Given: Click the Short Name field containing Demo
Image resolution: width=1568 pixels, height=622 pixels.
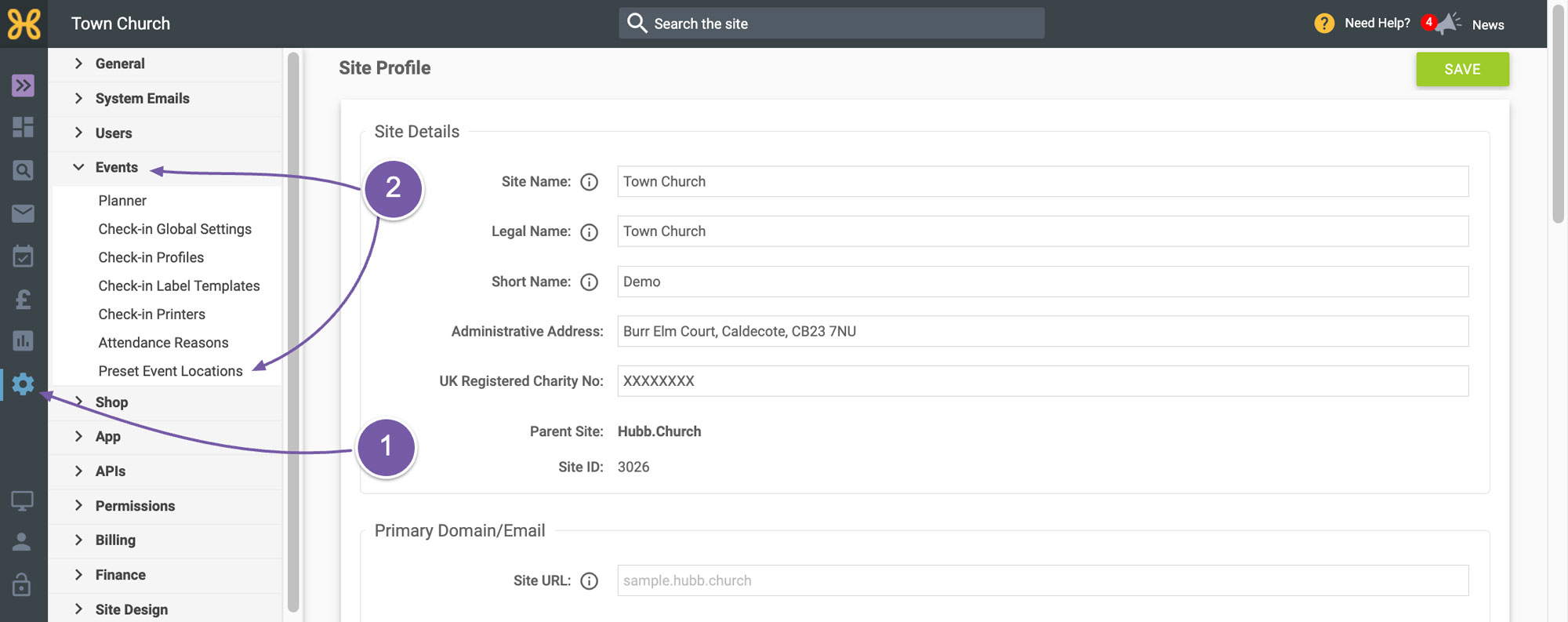Looking at the screenshot, I should pos(1043,282).
